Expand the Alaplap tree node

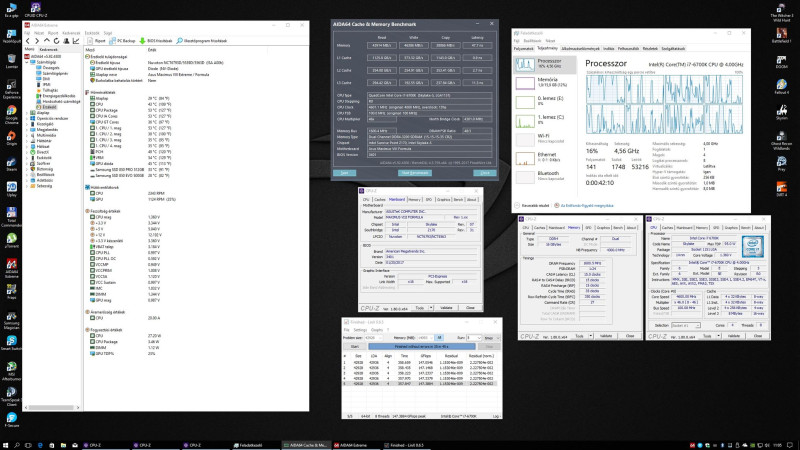pyautogui.click(x=27, y=113)
